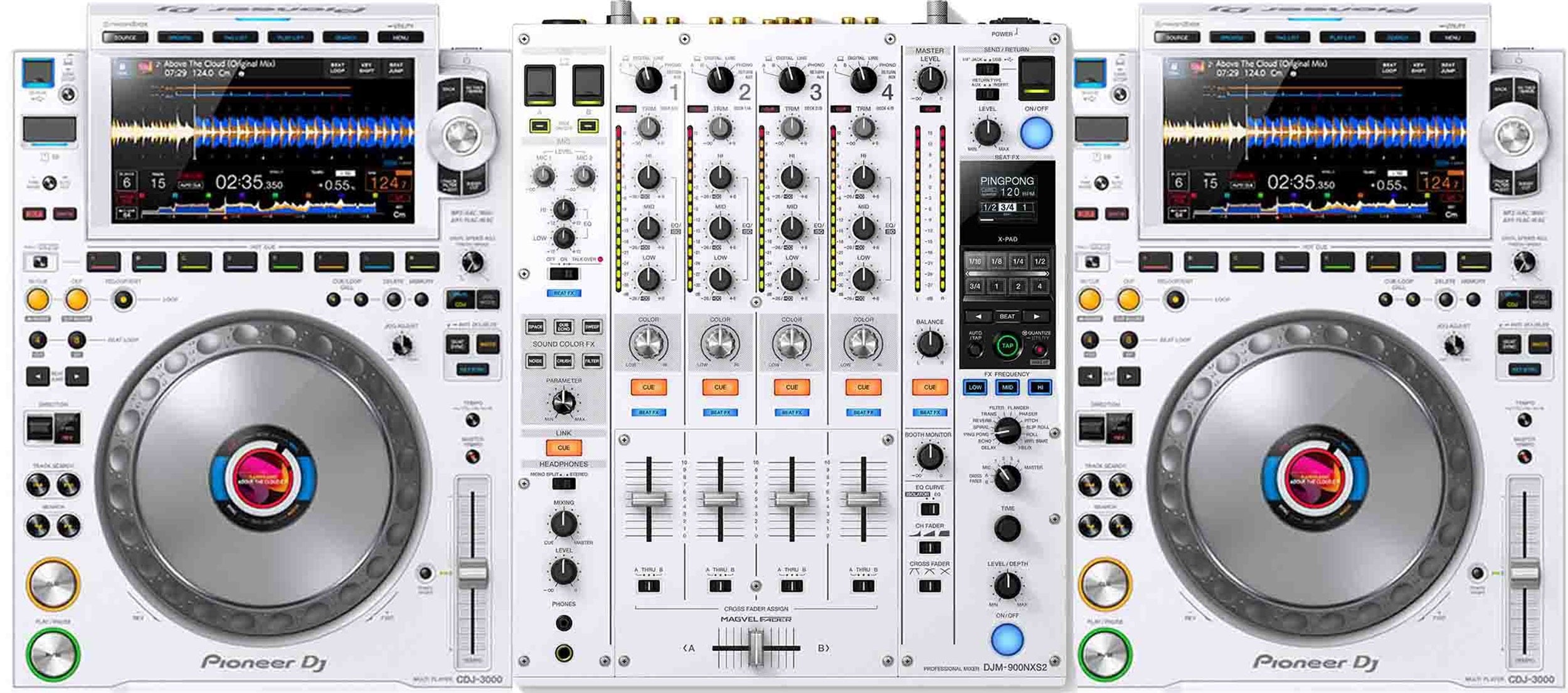Set the EQ CURVE switch to ISOLATOR
The image size is (1568, 693).
point(927,509)
